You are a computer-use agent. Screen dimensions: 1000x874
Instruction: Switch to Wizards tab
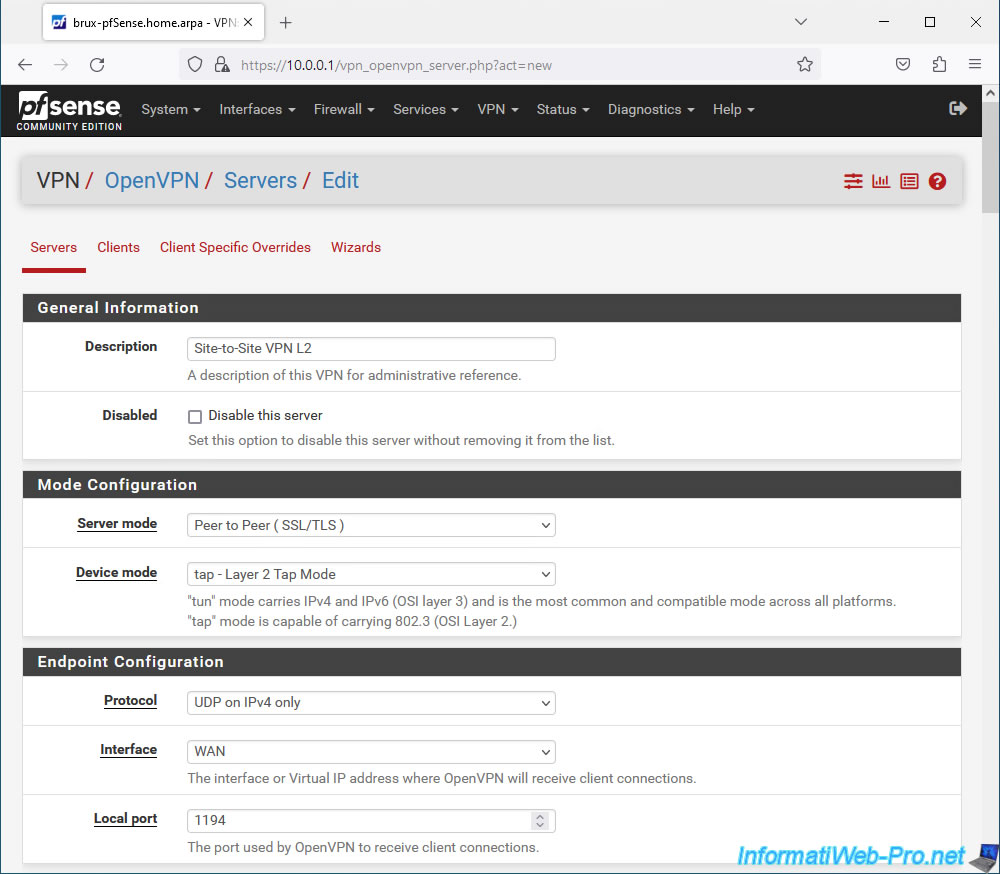pos(356,248)
